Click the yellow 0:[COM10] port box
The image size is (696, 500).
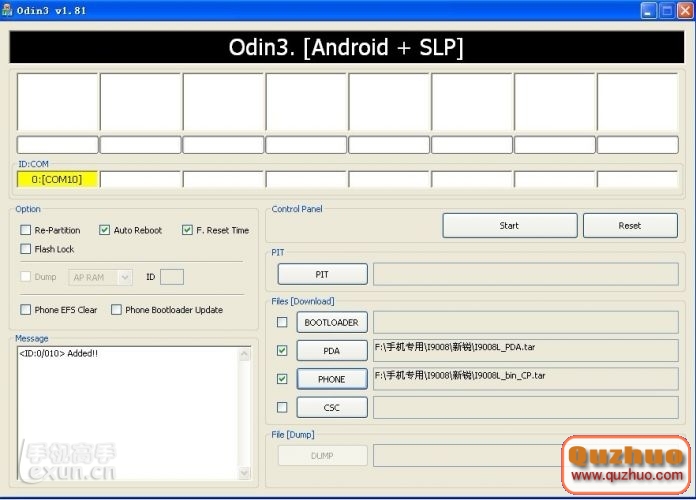57,179
